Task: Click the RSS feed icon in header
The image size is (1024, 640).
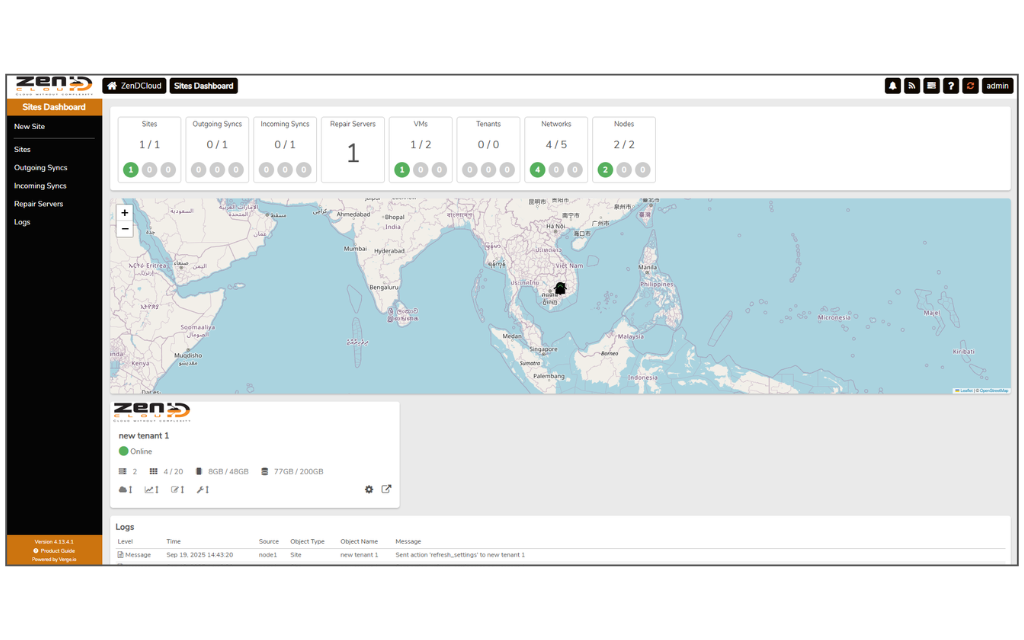Action: pos(912,86)
